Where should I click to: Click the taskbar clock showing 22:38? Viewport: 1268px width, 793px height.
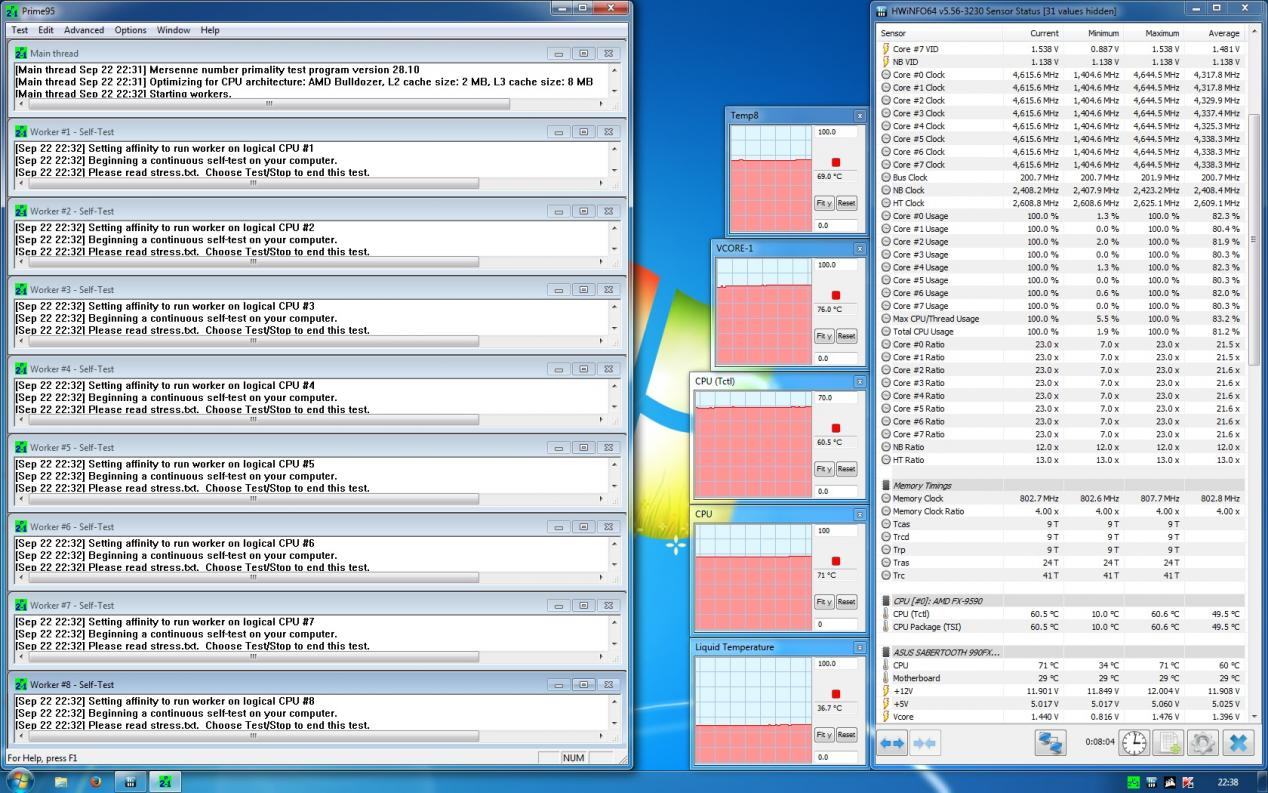coord(1228,782)
